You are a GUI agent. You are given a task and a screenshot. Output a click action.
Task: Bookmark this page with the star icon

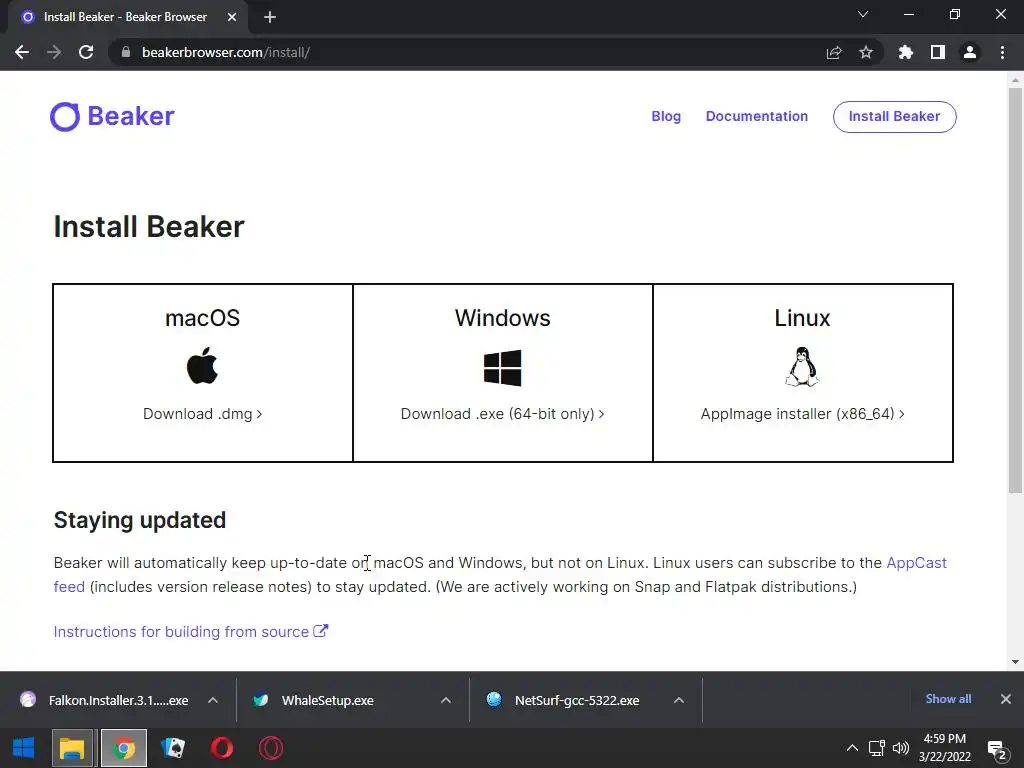click(x=866, y=52)
